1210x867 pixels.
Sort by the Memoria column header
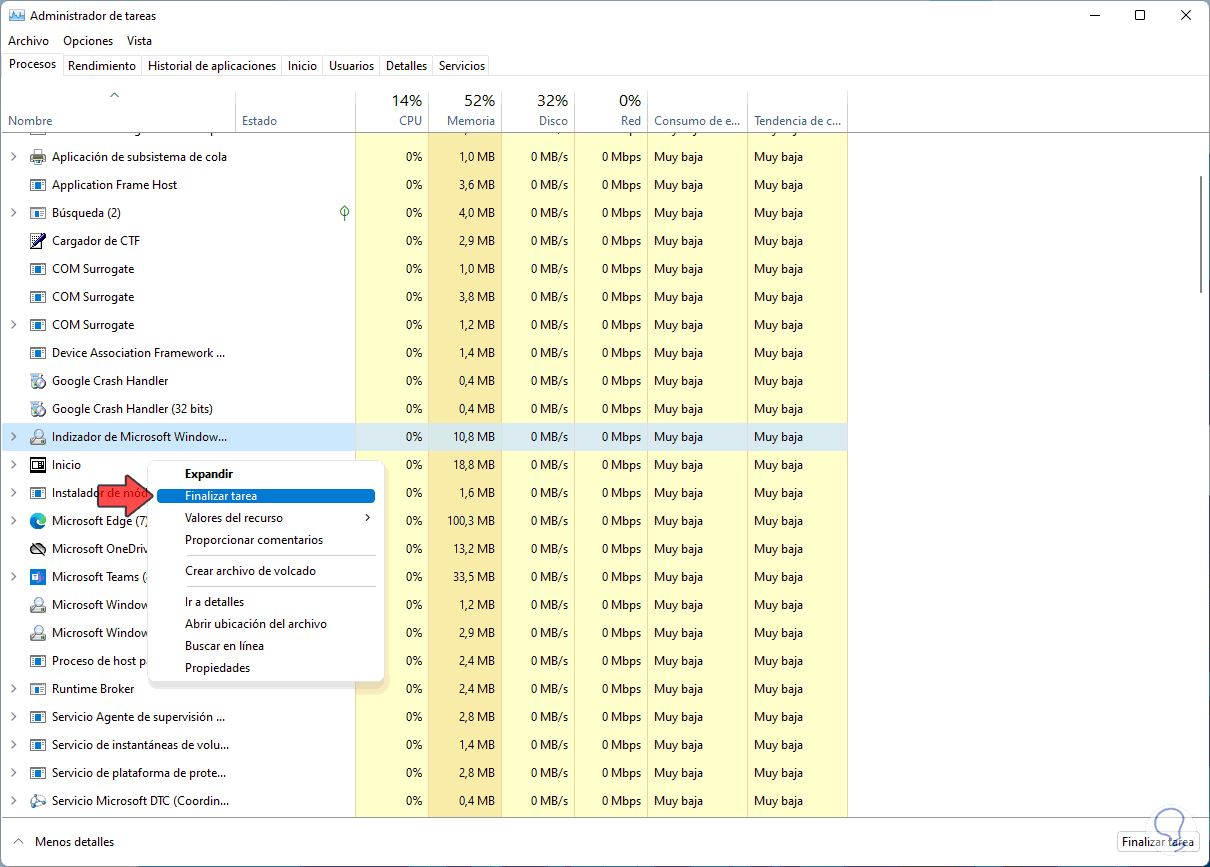[x=465, y=111]
